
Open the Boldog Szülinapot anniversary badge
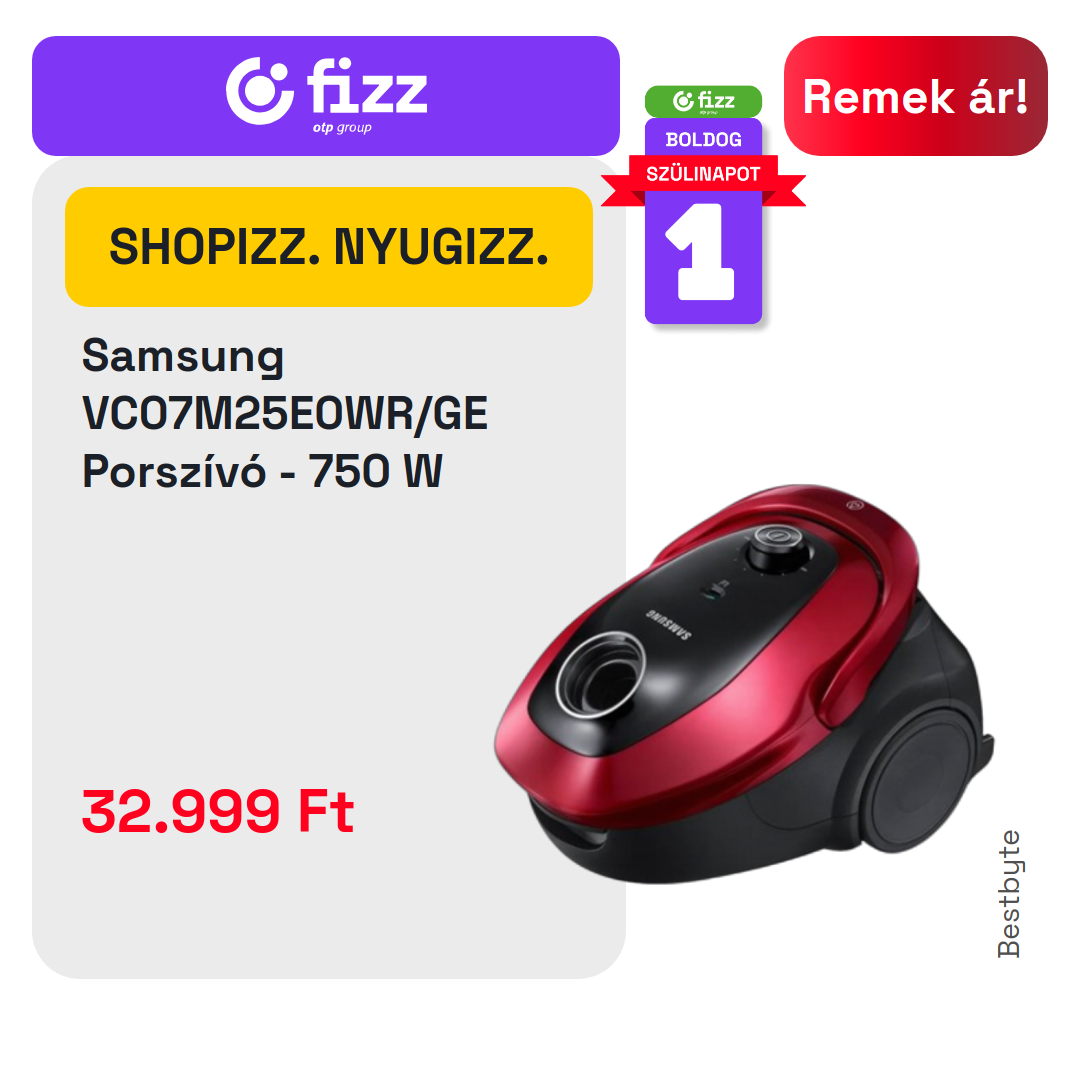point(703,205)
